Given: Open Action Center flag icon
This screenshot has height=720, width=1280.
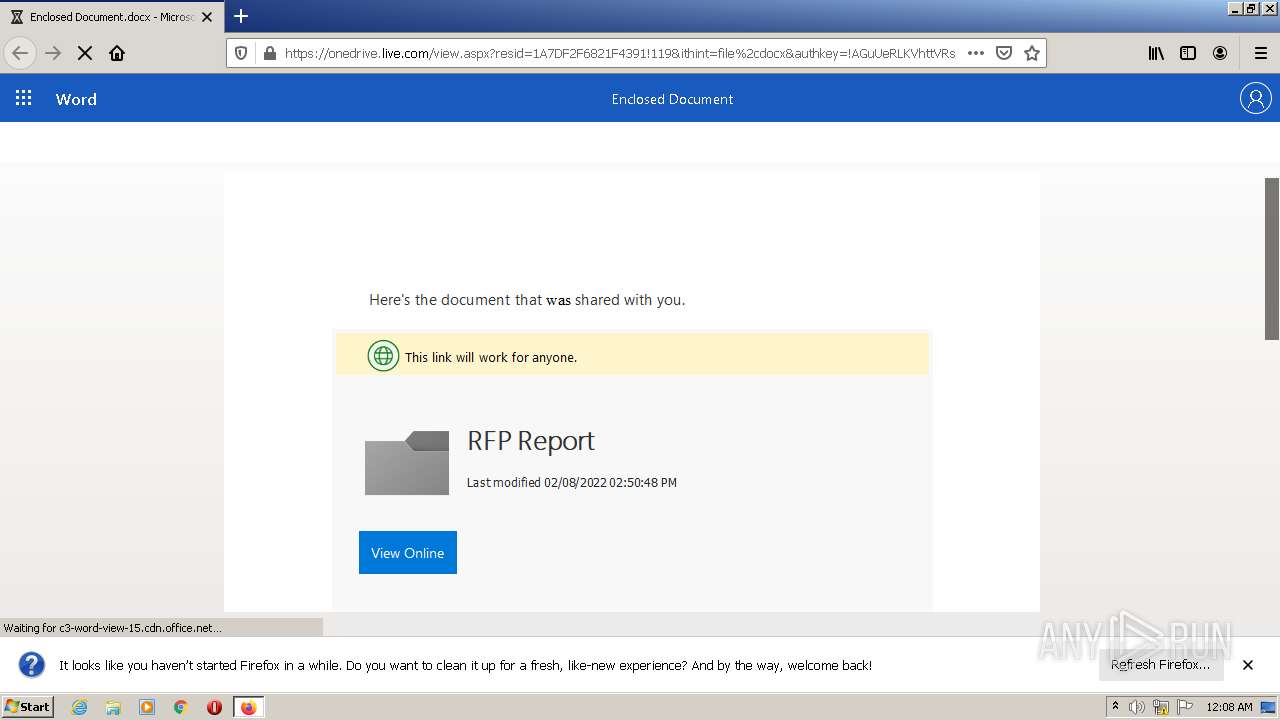Looking at the screenshot, I should (x=1185, y=707).
